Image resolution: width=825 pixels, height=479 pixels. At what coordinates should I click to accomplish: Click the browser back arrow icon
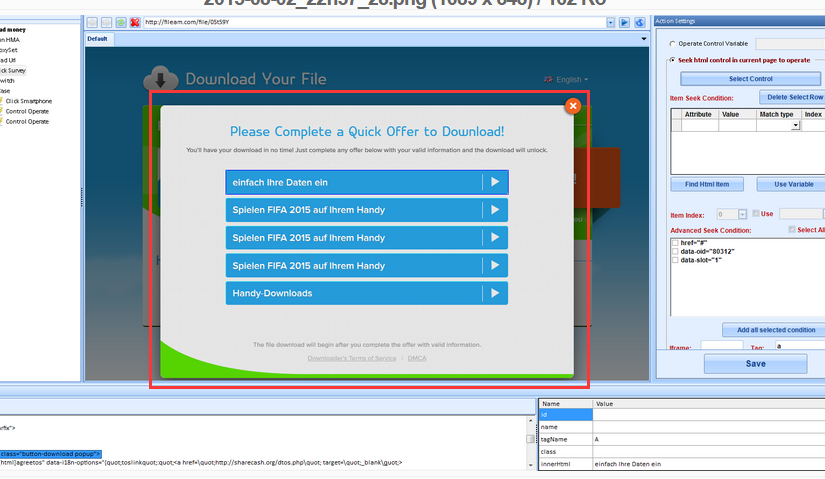(92, 22)
